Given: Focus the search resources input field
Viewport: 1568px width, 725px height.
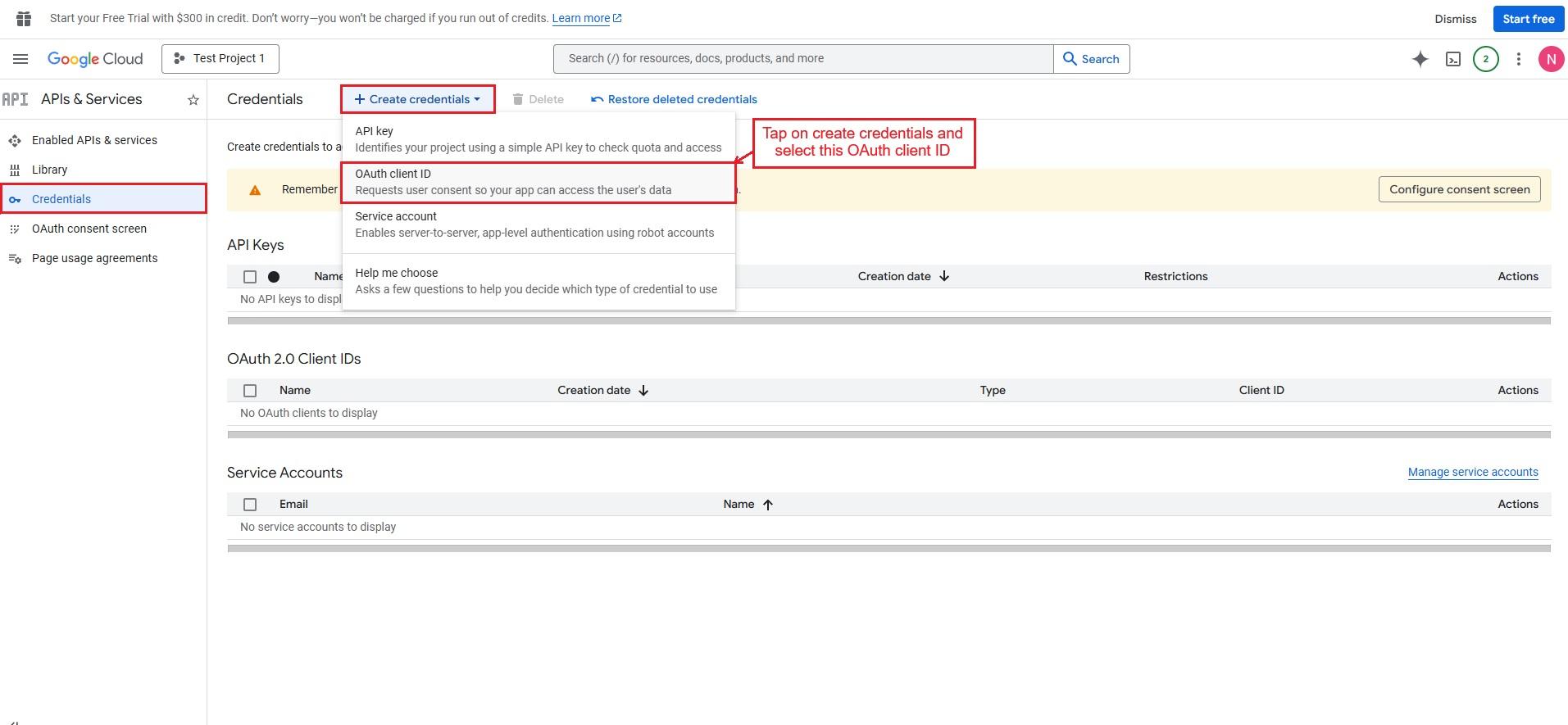Looking at the screenshot, I should pos(803,59).
